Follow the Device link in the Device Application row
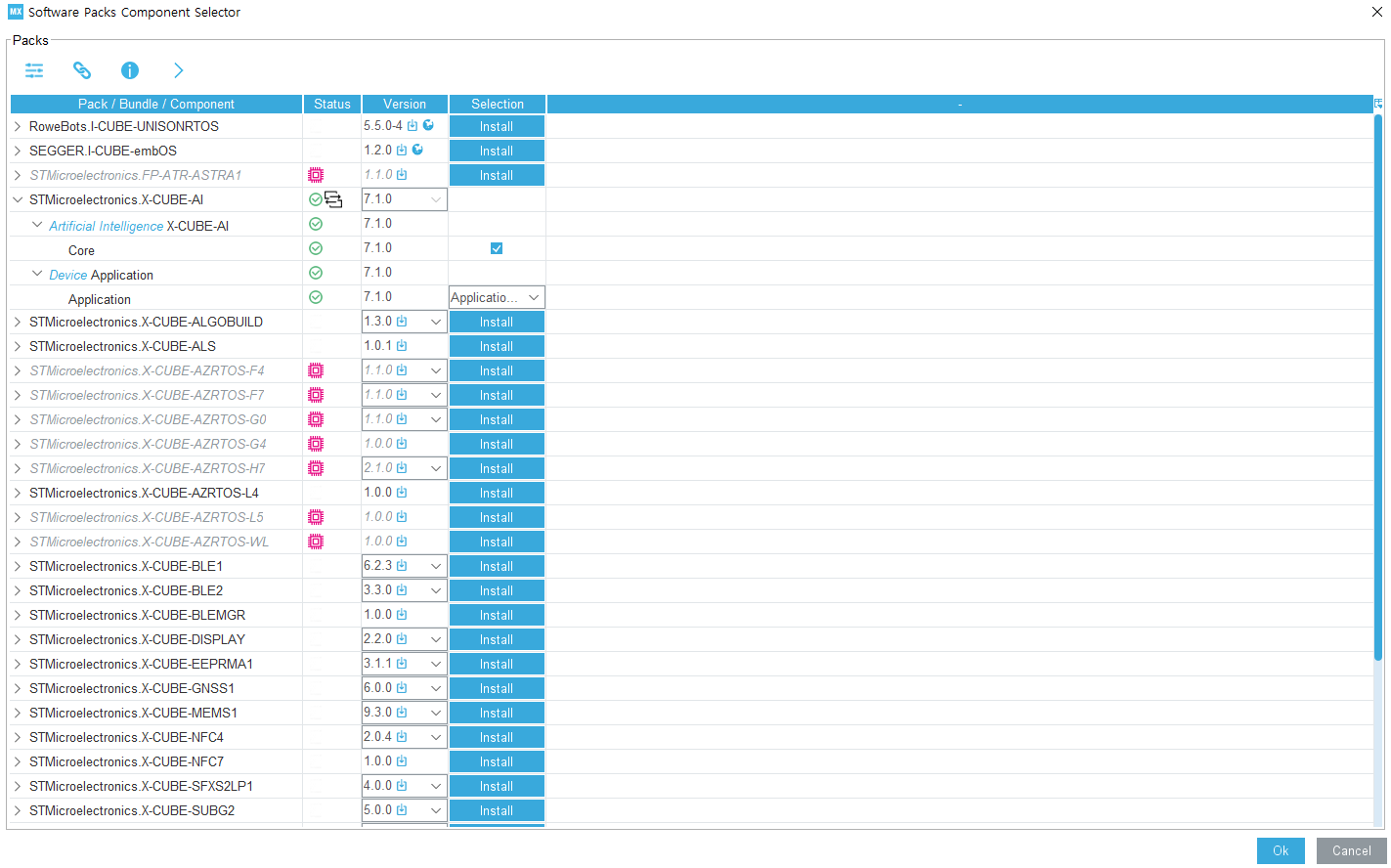Screen dimensions: 1391x868 (x=68, y=275)
